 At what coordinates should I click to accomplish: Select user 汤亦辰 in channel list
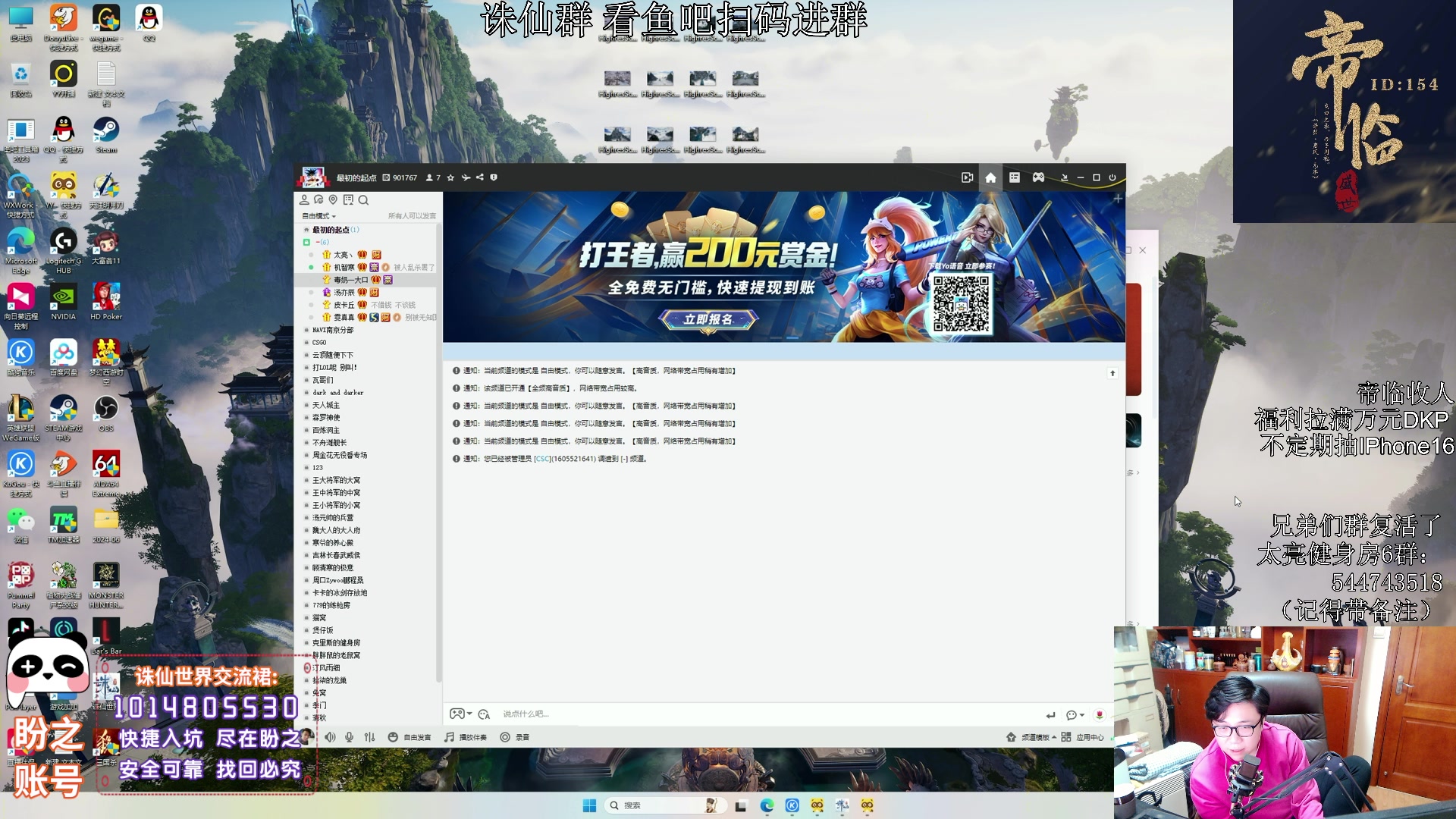(344, 292)
